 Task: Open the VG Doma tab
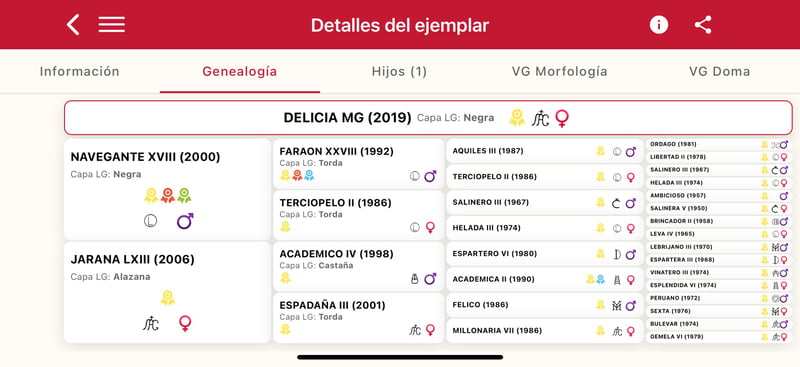pyautogui.click(x=719, y=71)
